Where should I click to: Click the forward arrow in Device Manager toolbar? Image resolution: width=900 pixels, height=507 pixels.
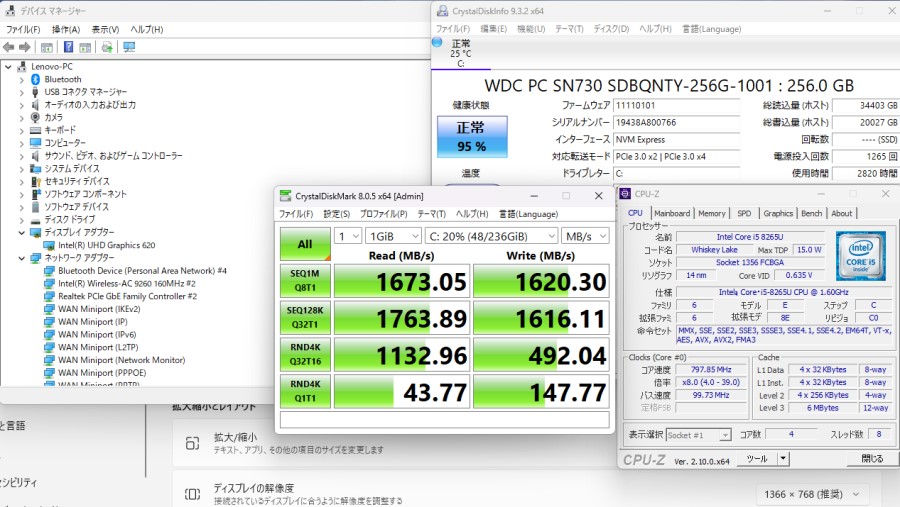(25, 47)
